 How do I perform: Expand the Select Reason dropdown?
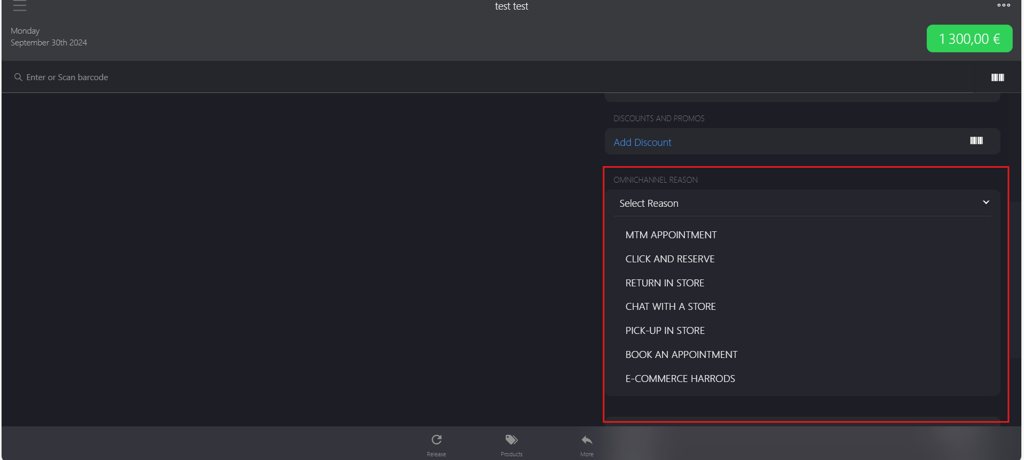coord(802,203)
